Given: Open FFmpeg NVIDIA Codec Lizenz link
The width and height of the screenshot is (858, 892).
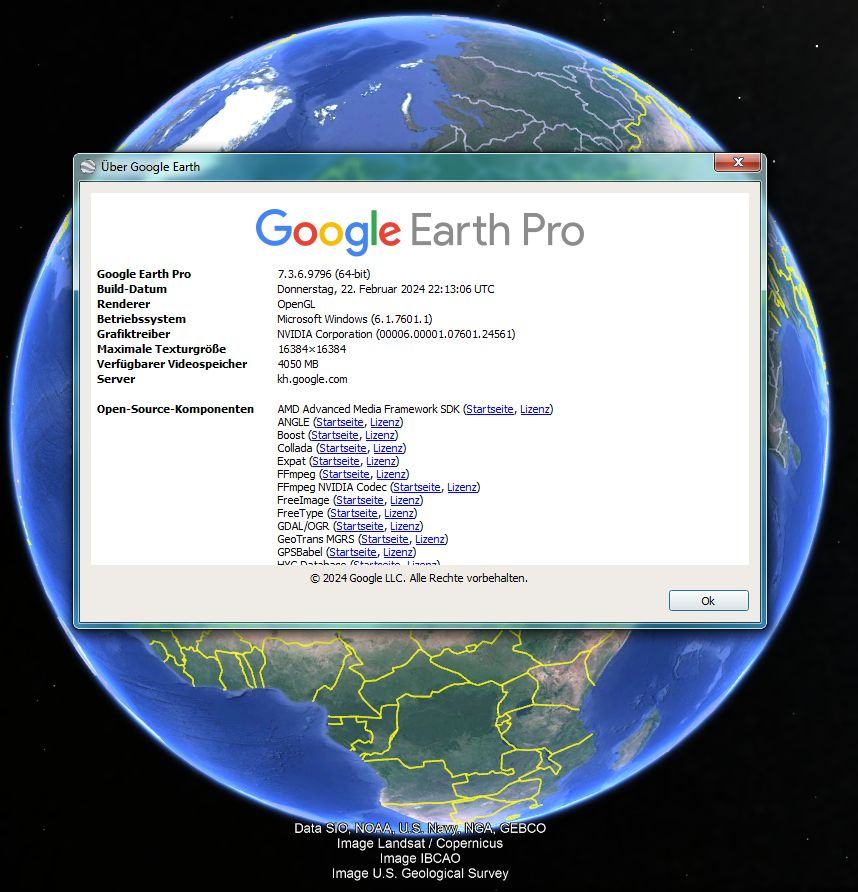Looking at the screenshot, I should pos(462,488).
